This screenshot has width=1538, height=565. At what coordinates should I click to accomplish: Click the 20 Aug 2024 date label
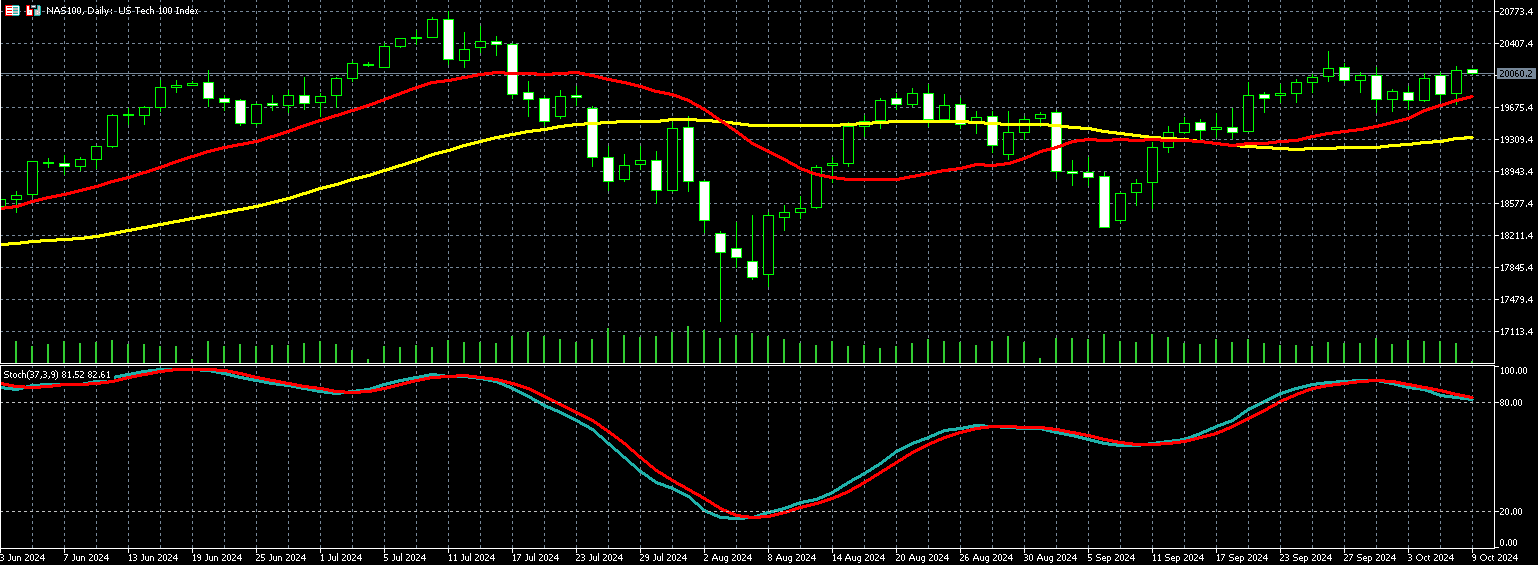click(921, 557)
